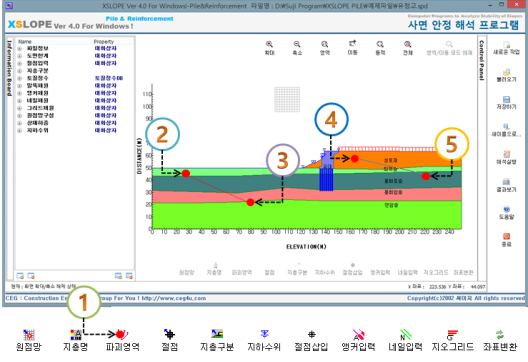Save the project with 저장하기
528x362 pixels.
point(506,99)
